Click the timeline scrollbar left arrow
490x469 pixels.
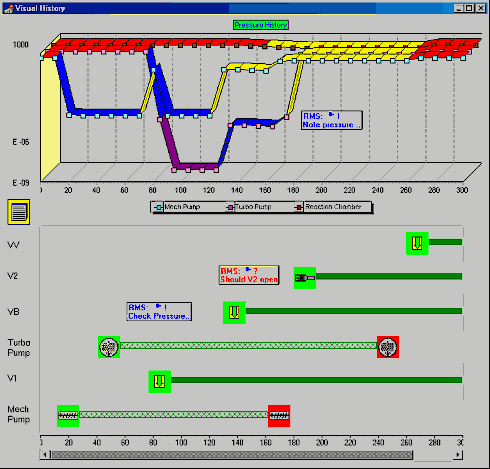[45, 454]
